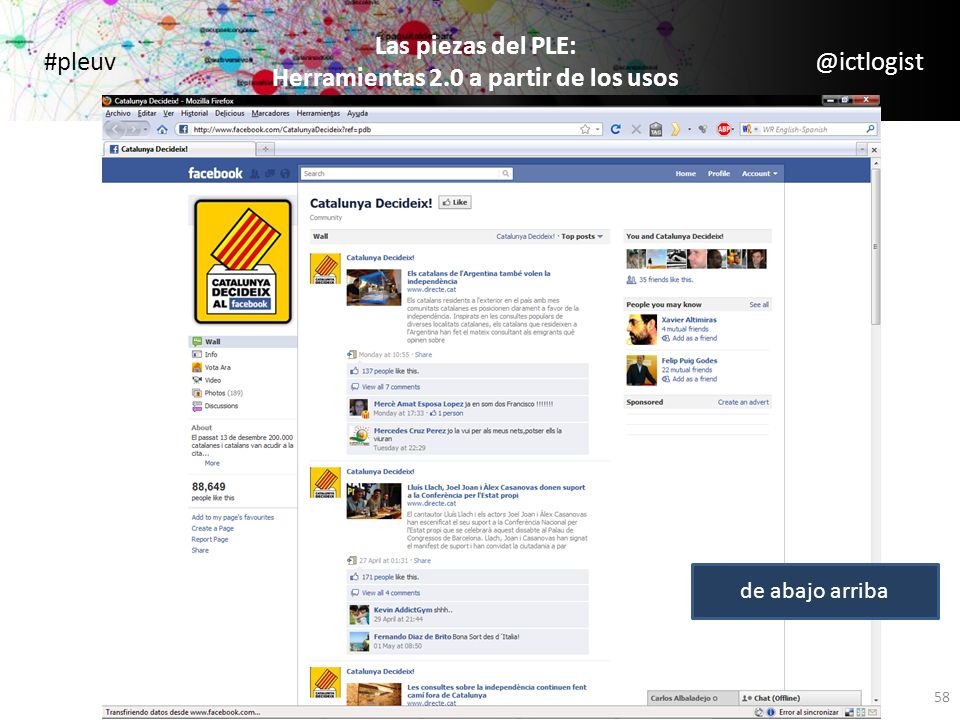960x720 pixels.
Task: Click the notifications globe icon on the Facebook bar
Action: [285, 174]
